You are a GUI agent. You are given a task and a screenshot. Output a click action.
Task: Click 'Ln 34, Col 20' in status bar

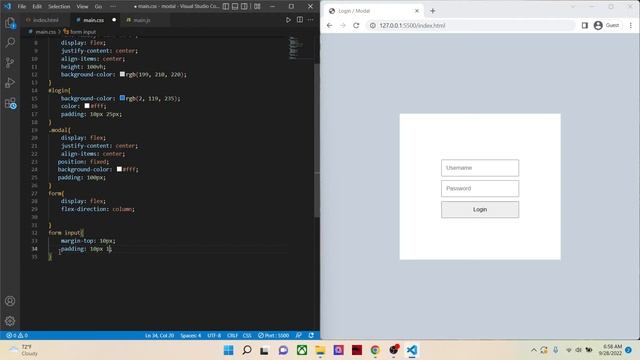(x=159, y=336)
